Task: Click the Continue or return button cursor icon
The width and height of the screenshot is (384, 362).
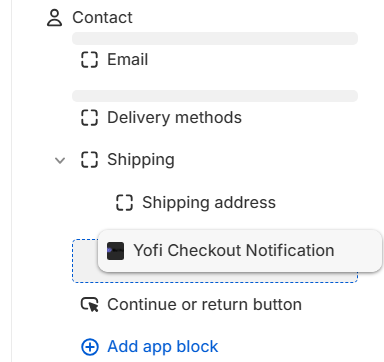Action: click(89, 304)
